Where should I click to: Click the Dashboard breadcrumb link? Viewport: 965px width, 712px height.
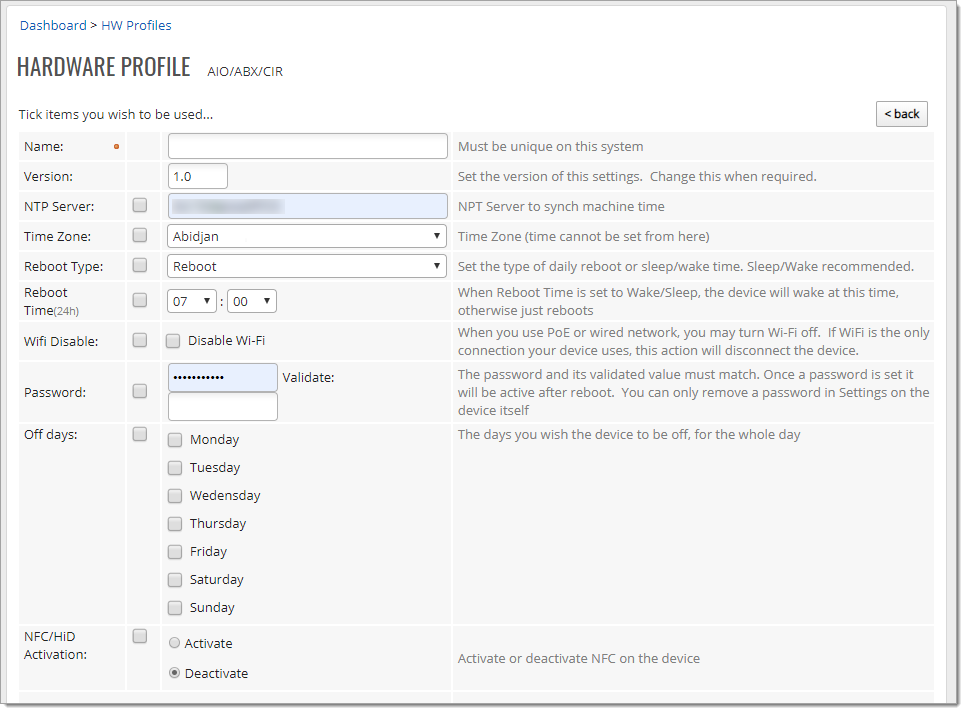(53, 25)
